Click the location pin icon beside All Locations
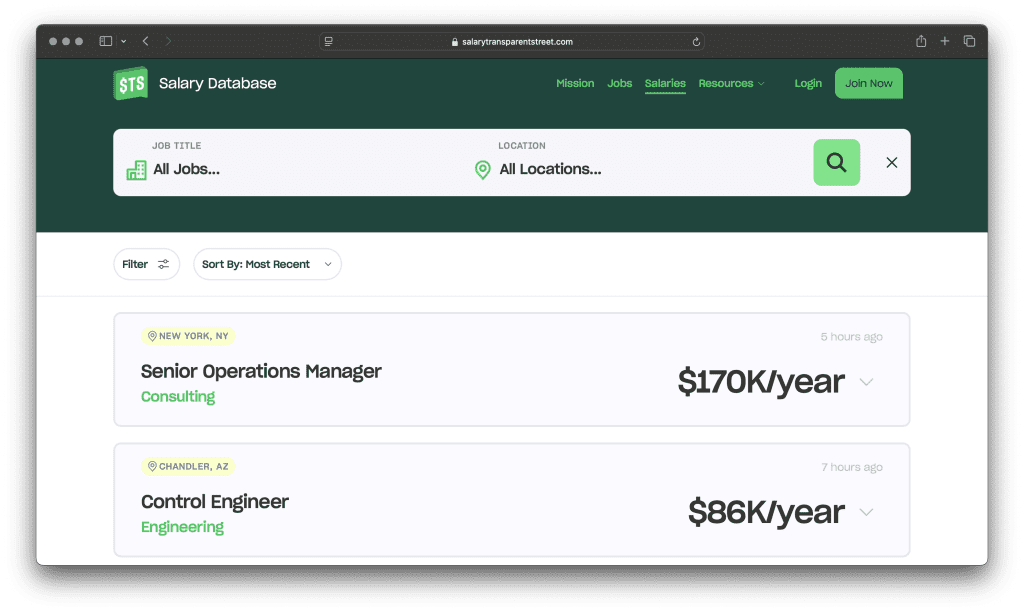The image size is (1024, 613). tap(483, 170)
